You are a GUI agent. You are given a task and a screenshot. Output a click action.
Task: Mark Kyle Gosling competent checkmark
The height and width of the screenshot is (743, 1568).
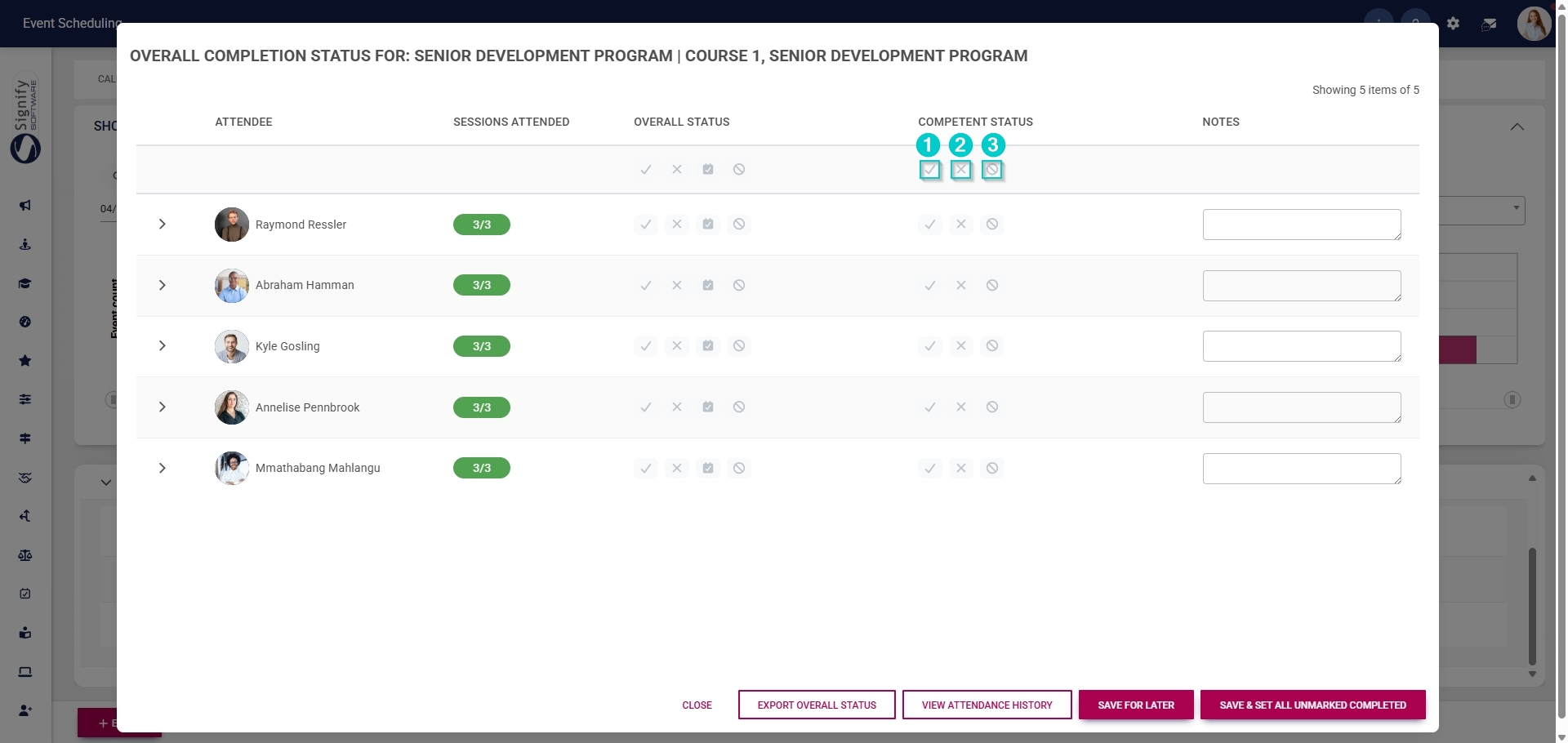click(930, 346)
